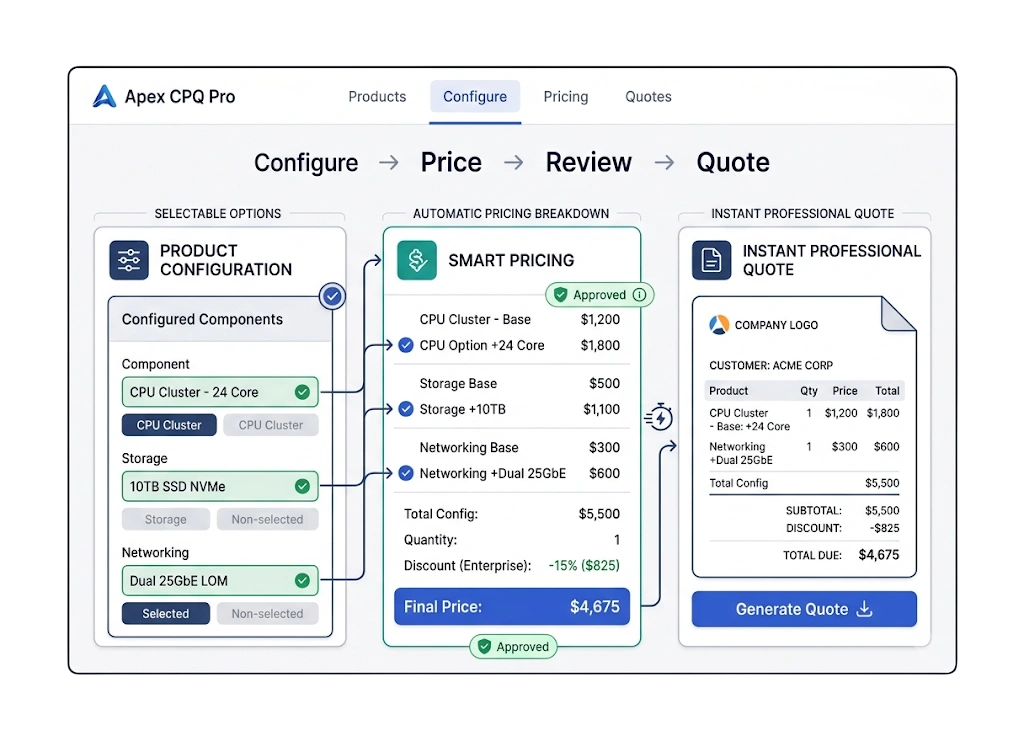Screen dimensions: 1024x741
Task: Toggle the CPU Option +24 Core checkbox
Action: click(x=406, y=345)
